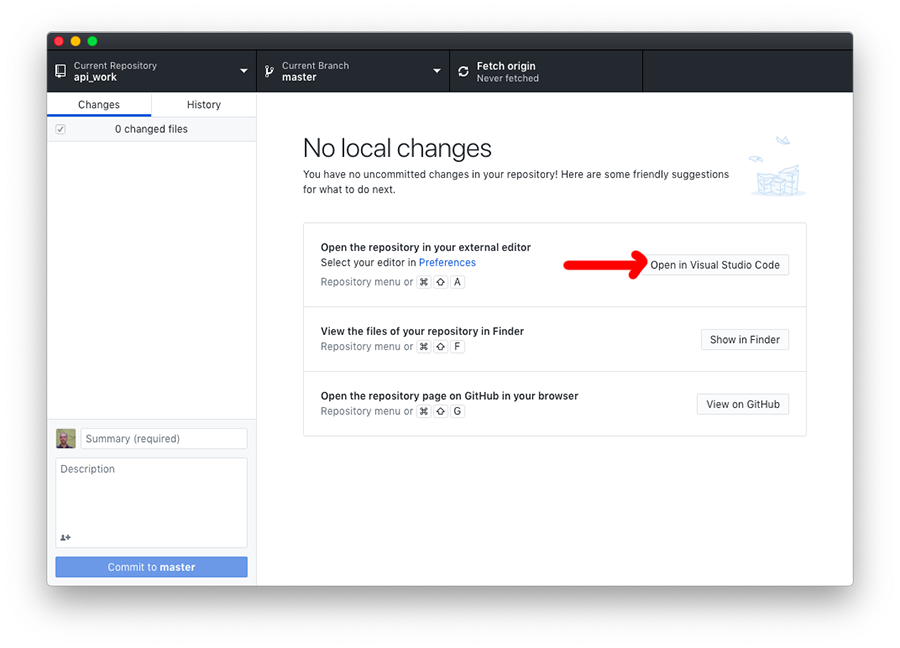Screen dimensions: 900x648
Task: Expand the Current Branch dropdown arrow
Action: (x=437, y=71)
